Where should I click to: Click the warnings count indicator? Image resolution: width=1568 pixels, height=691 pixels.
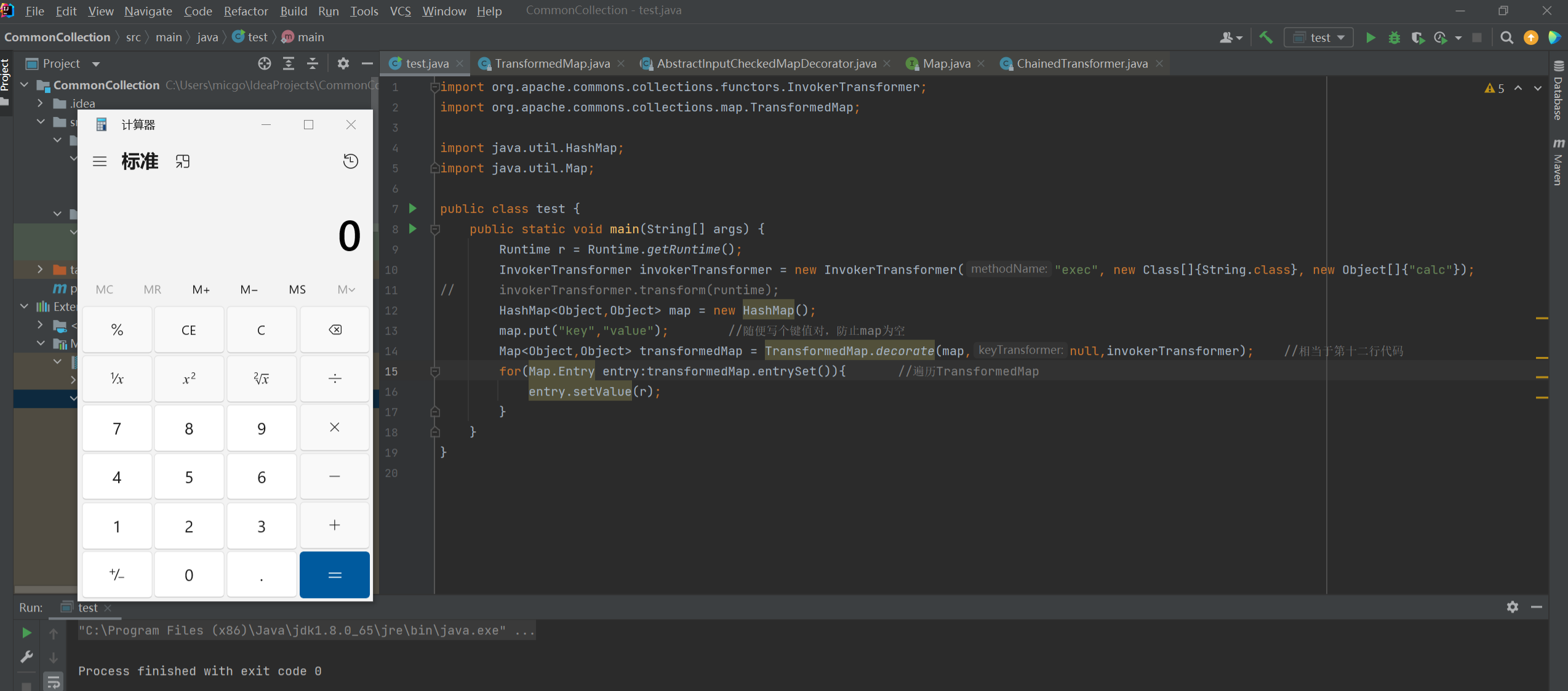pyautogui.click(x=1495, y=88)
